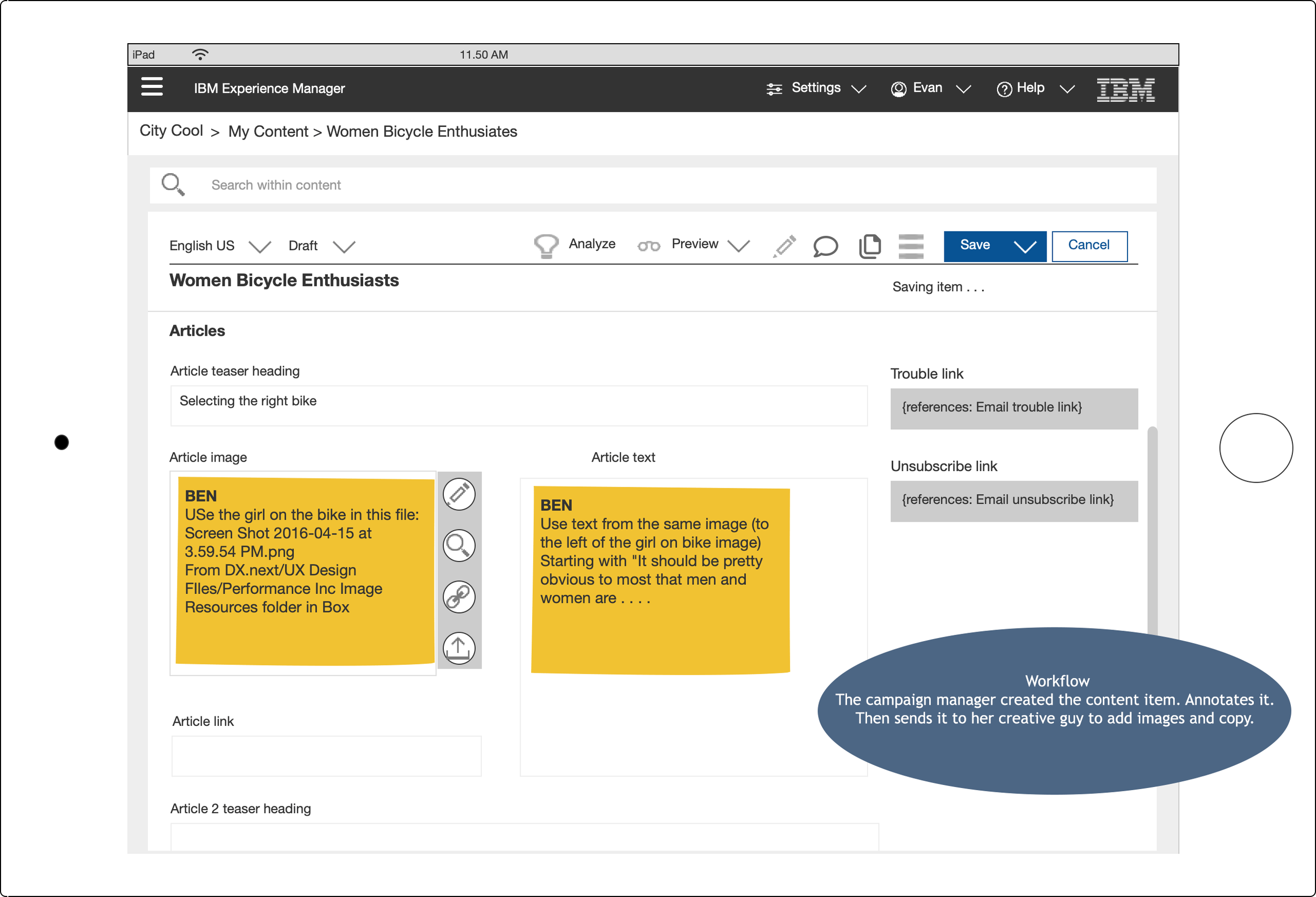Edit article image with pencil circle icon
This screenshot has height=897, width=1316.
pyautogui.click(x=458, y=494)
